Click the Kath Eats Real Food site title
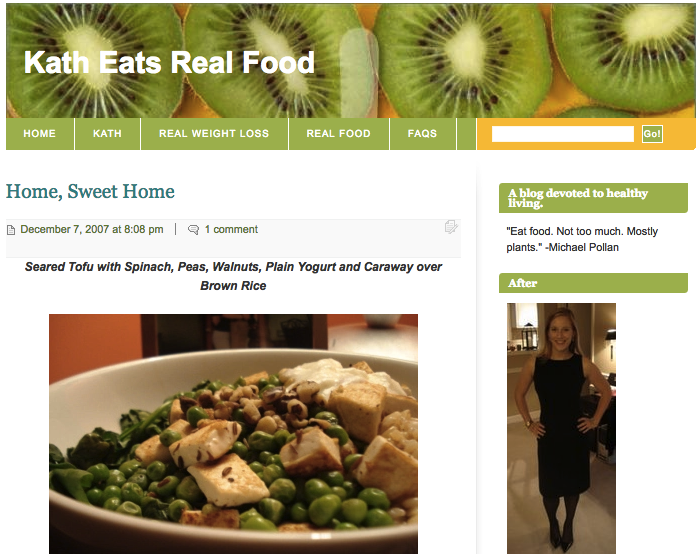Image resolution: width=700 pixels, height=554 pixels. pos(169,62)
